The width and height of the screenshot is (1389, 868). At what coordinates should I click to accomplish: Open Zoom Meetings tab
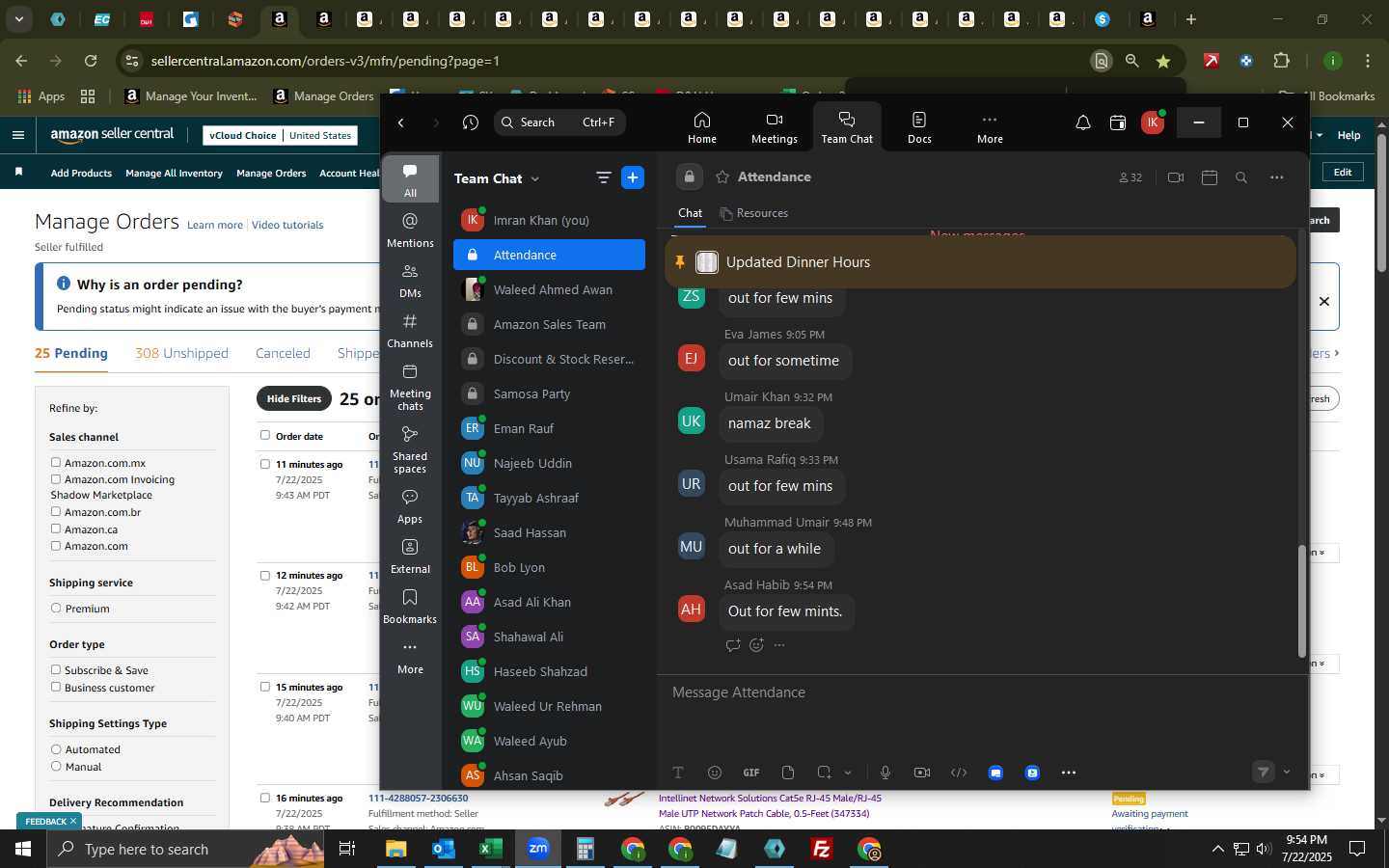coord(774,126)
